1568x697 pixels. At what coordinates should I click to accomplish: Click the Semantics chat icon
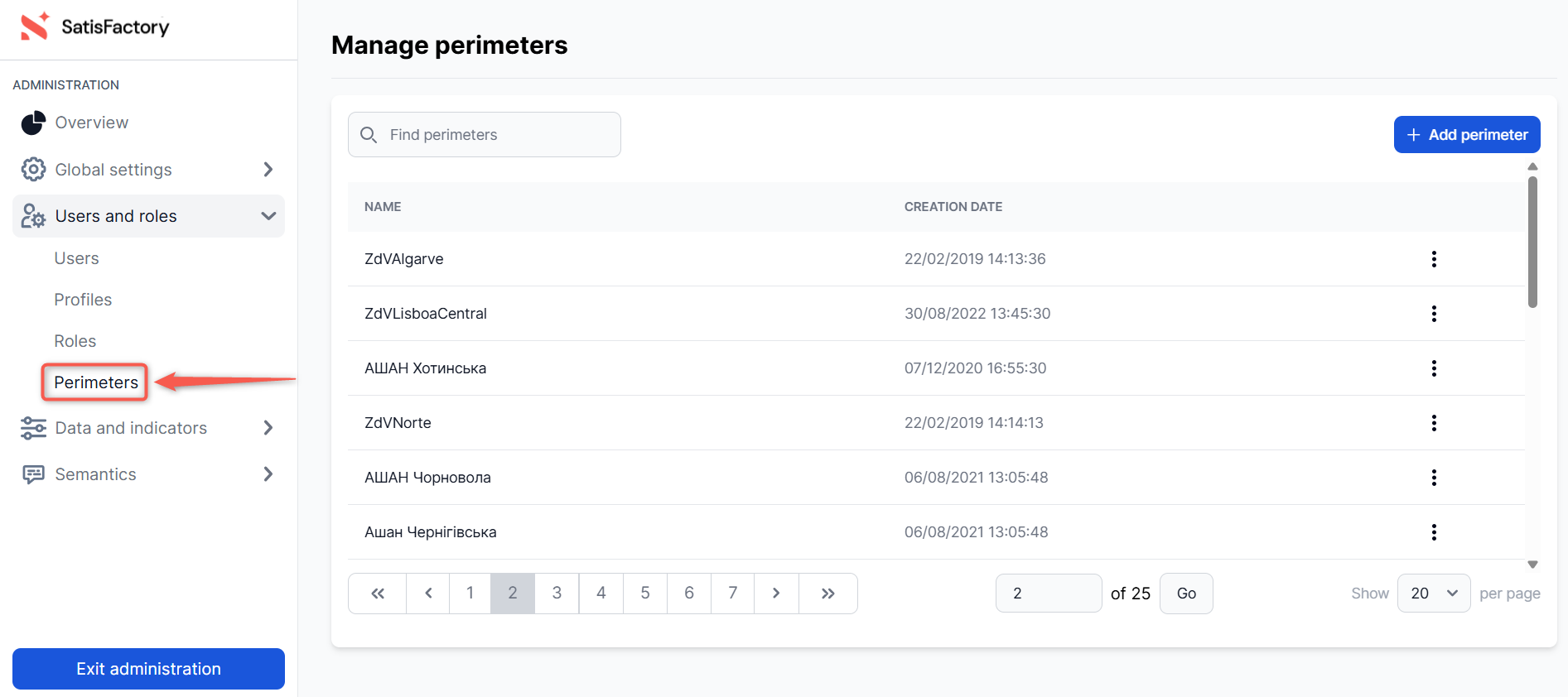(33, 474)
